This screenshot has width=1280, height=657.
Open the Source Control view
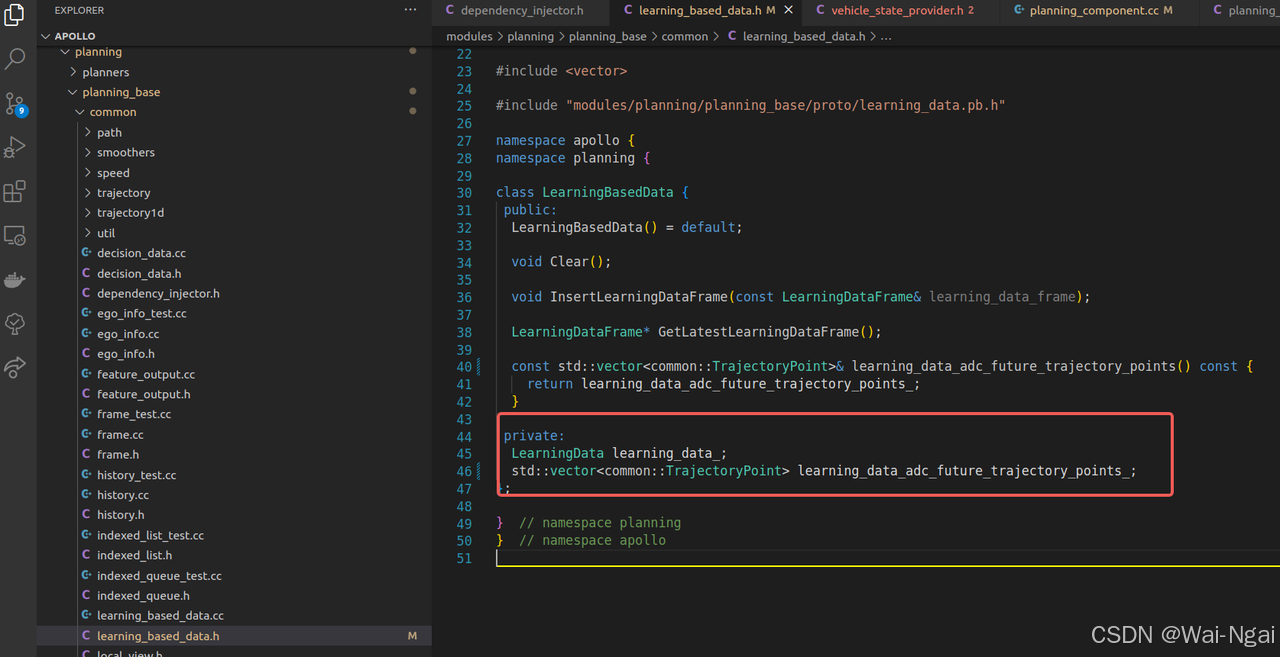[14, 103]
